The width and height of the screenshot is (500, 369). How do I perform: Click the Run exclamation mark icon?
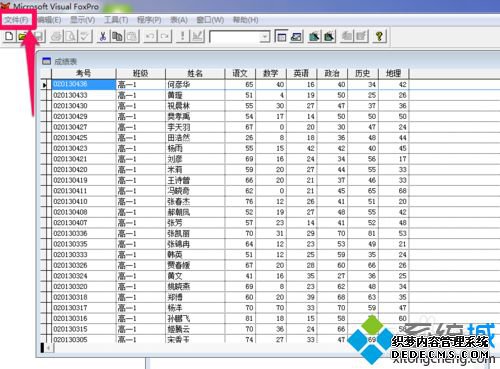click(x=182, y=36)
